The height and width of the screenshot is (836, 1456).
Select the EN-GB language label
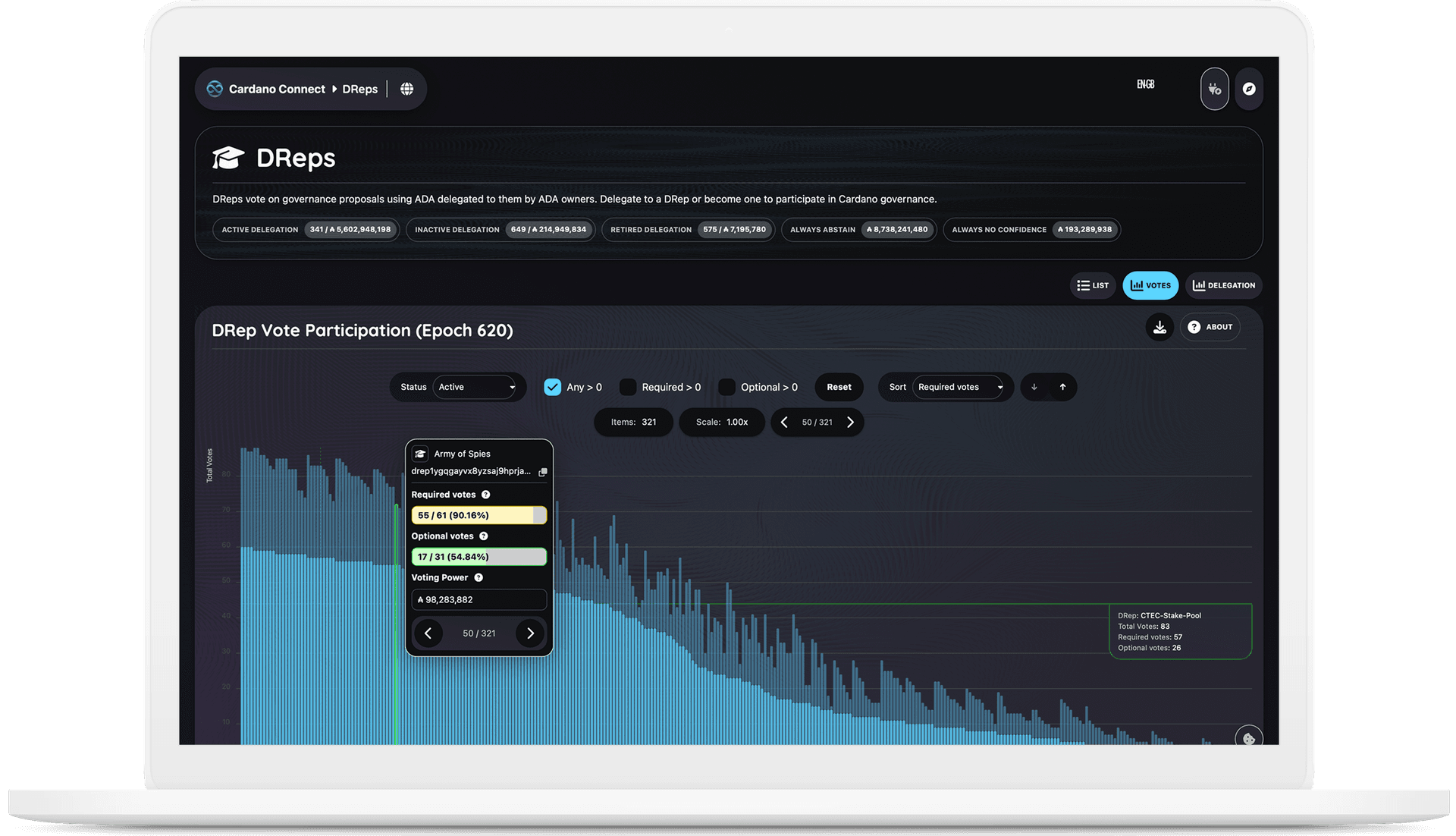click(x=1145, y=83)
